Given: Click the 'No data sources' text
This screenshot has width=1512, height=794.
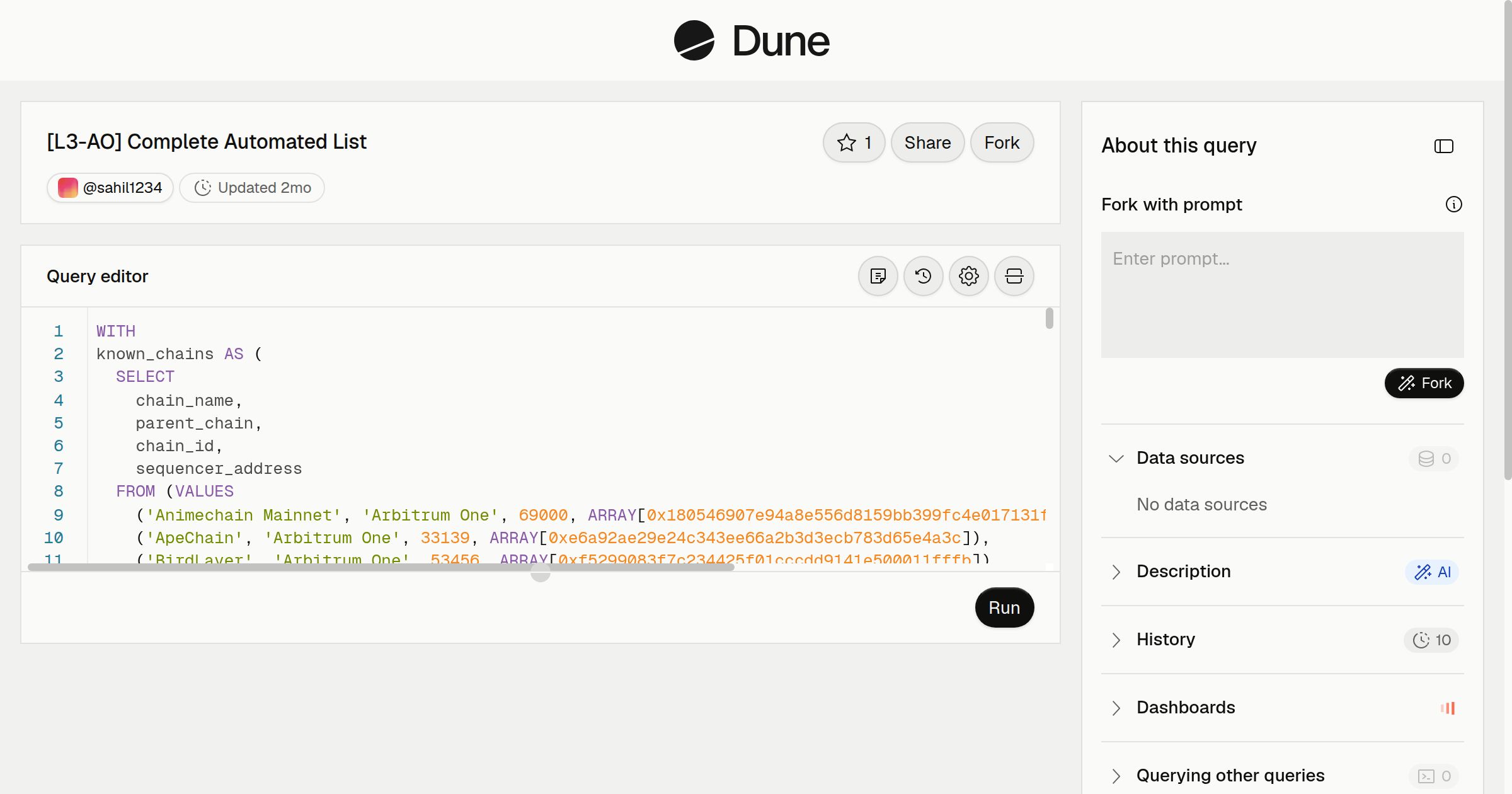Looking at the screenshot, I should 1201,504.
